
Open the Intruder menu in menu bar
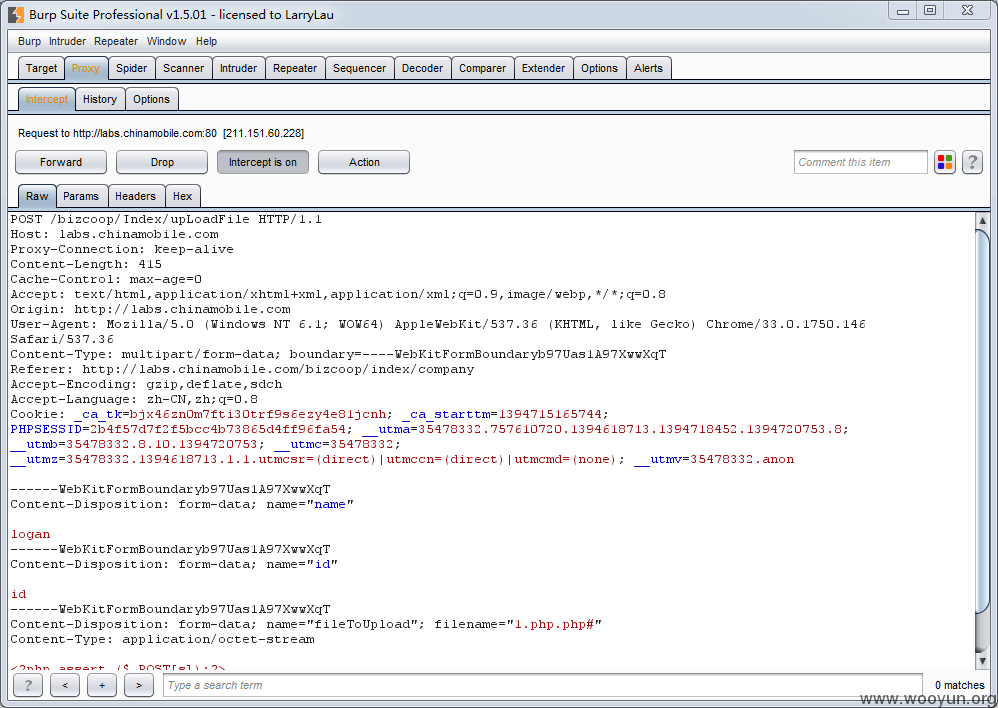67,41
